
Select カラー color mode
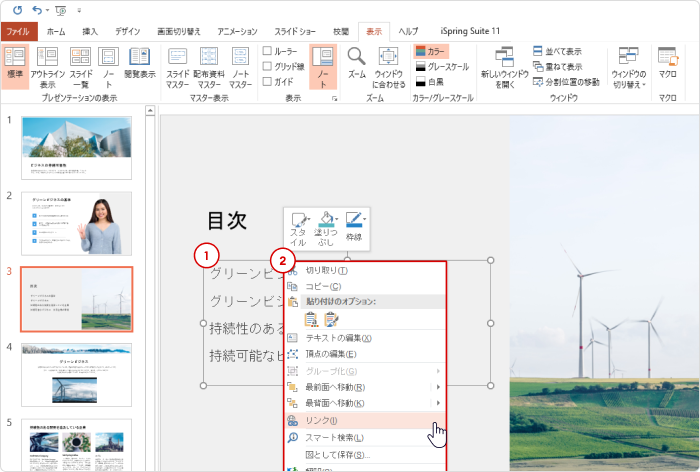click(x=430, y=51)
